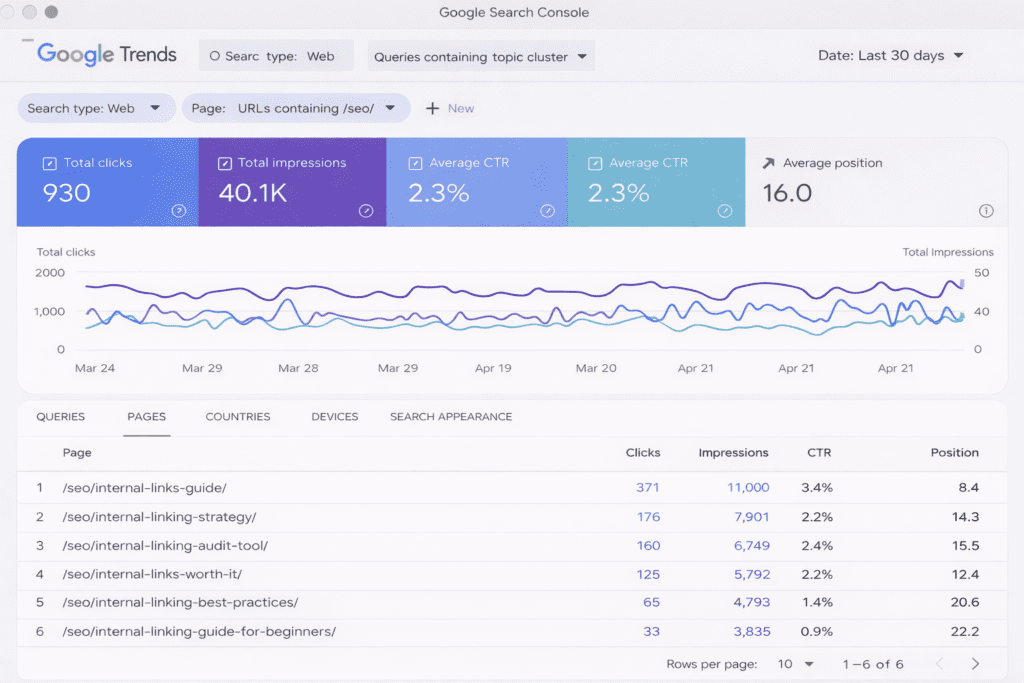
Task: Toggle the Total impressions checkbox
Action: [x=224, y=163]
